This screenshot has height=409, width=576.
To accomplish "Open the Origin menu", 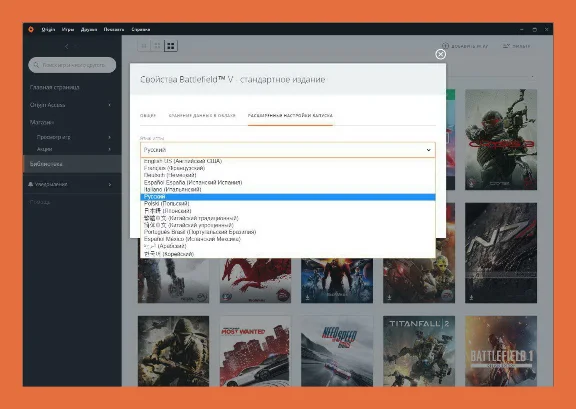I will (x=48, y=29).
